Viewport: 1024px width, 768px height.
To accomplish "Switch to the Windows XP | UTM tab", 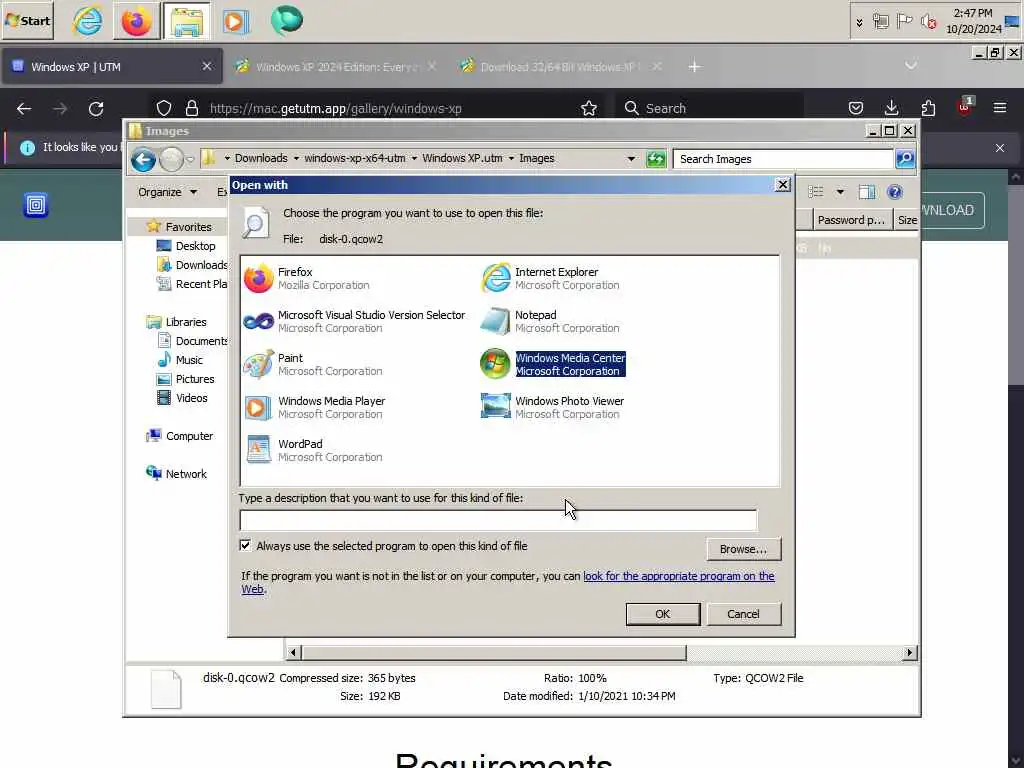I will pos(112,67).
